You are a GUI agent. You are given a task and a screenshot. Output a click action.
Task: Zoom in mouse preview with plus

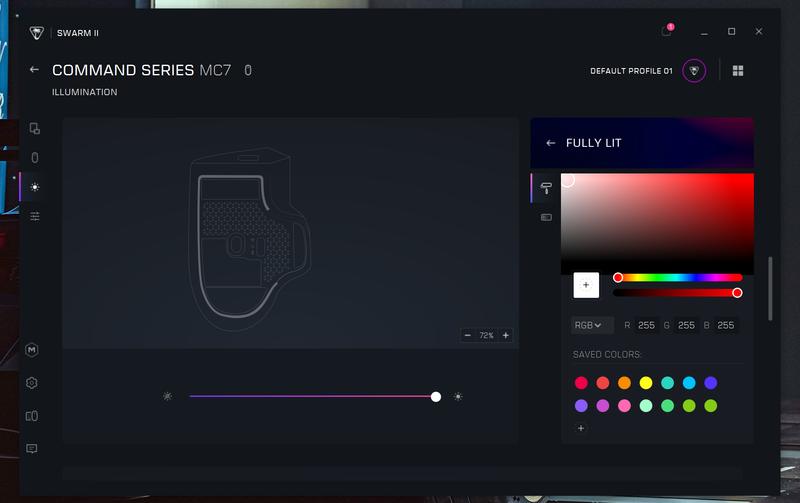click(506, 335)
